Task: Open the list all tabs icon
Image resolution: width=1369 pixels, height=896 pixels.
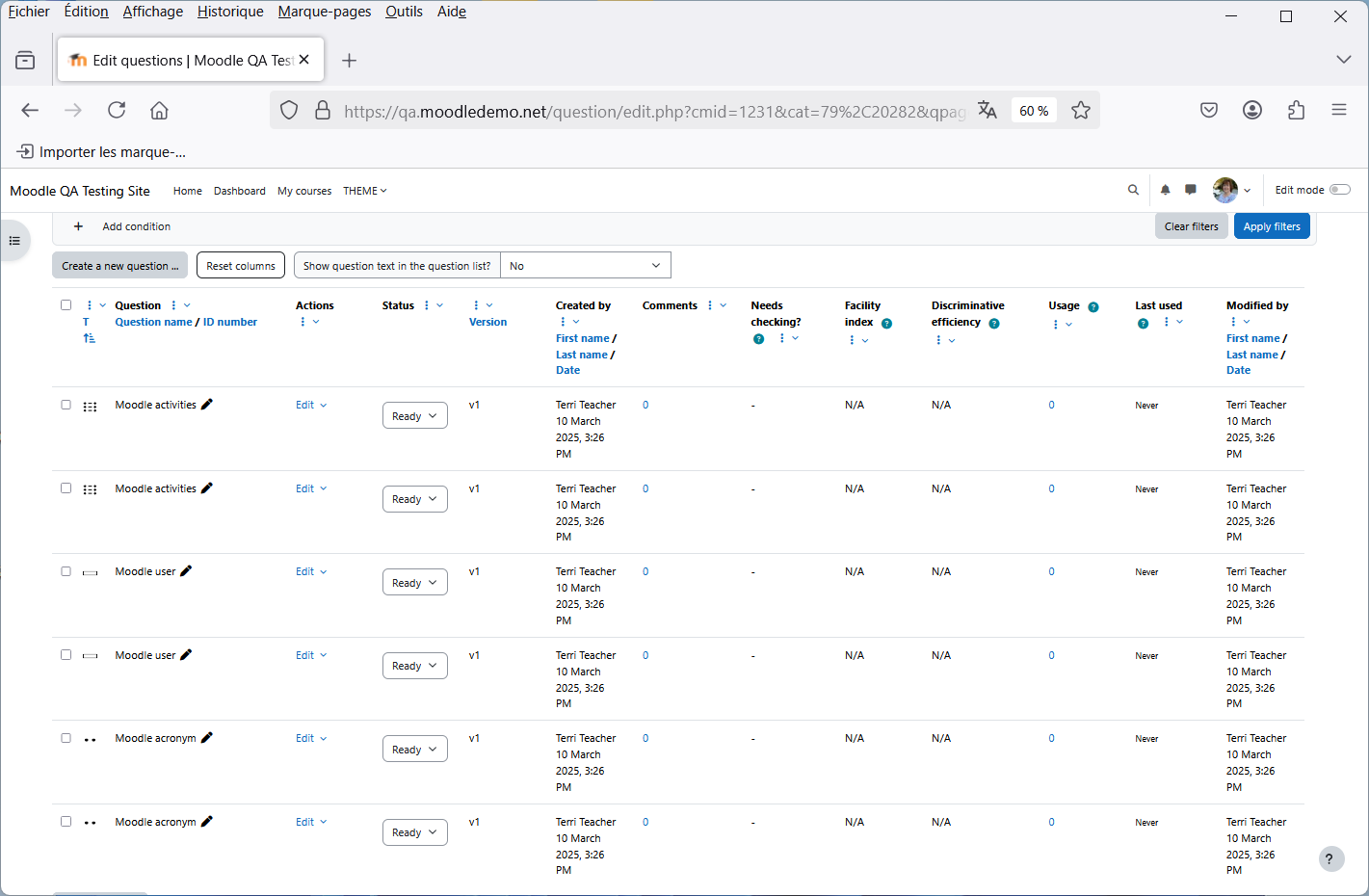Action: [x=1343, y=60]
